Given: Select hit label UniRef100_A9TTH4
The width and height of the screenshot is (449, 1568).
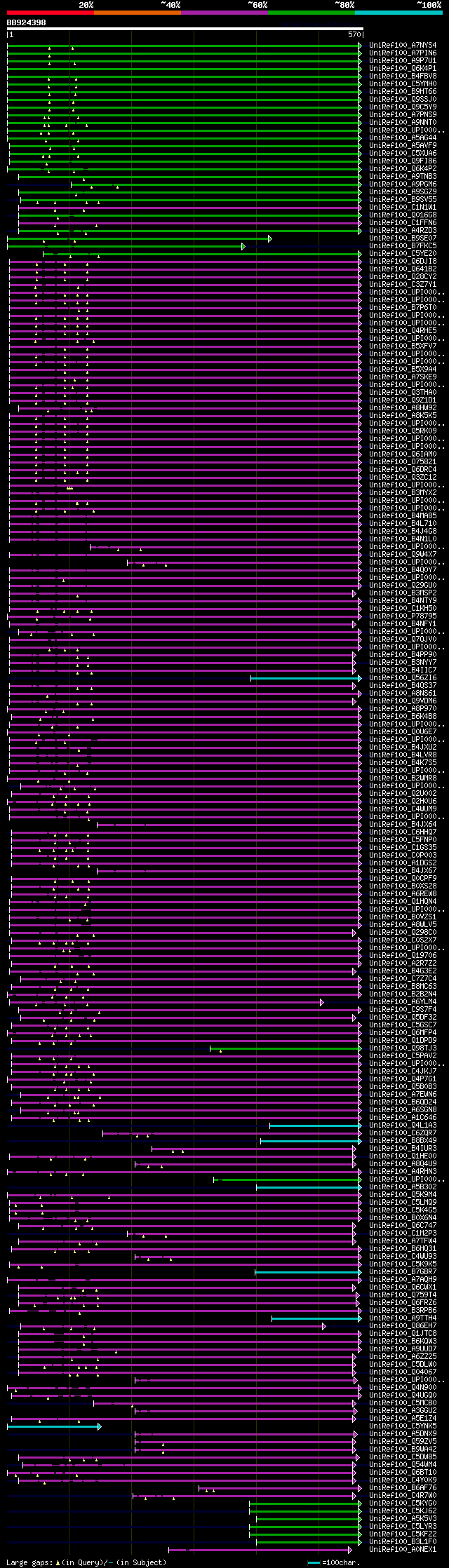Looking at the screenshot, I should 403,1318.
